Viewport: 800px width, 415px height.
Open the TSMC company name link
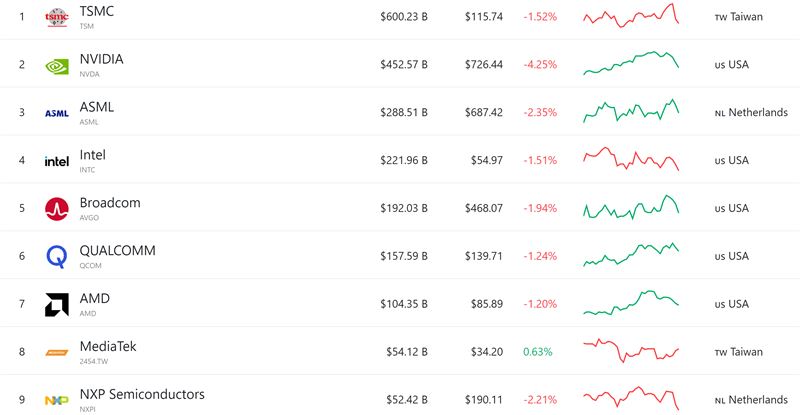pos(96,11)
